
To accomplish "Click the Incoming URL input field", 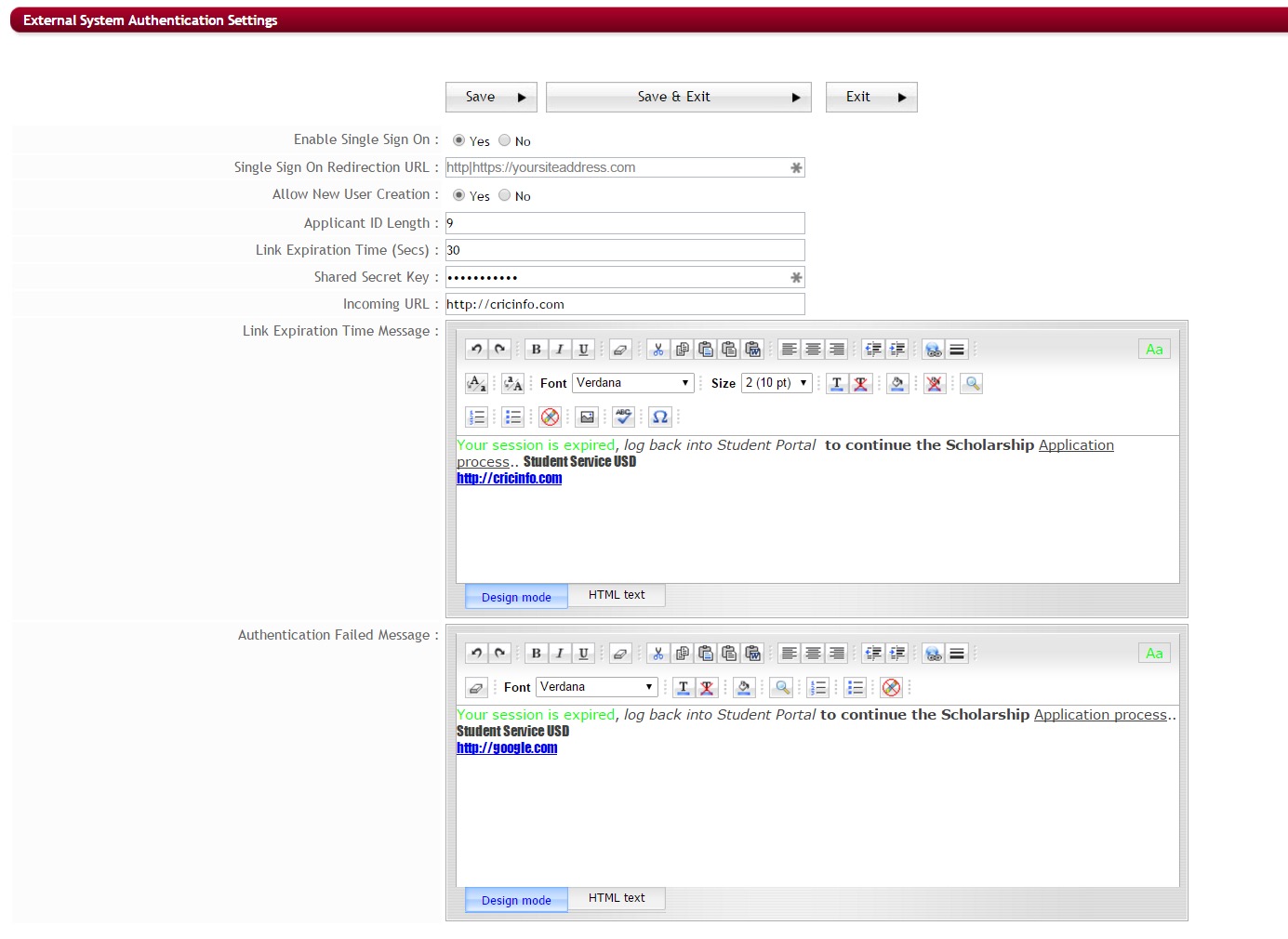I will tap(624, 304).
